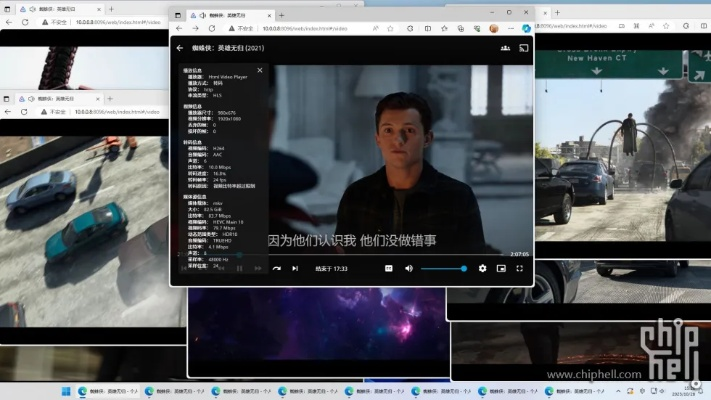Toggle subtitles in the player controls

click(389, 268)
